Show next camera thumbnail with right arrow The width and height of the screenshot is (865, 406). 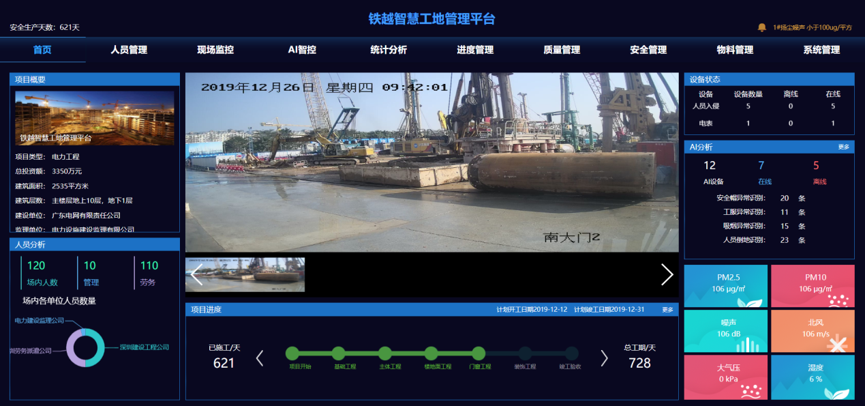click(666, 274)
